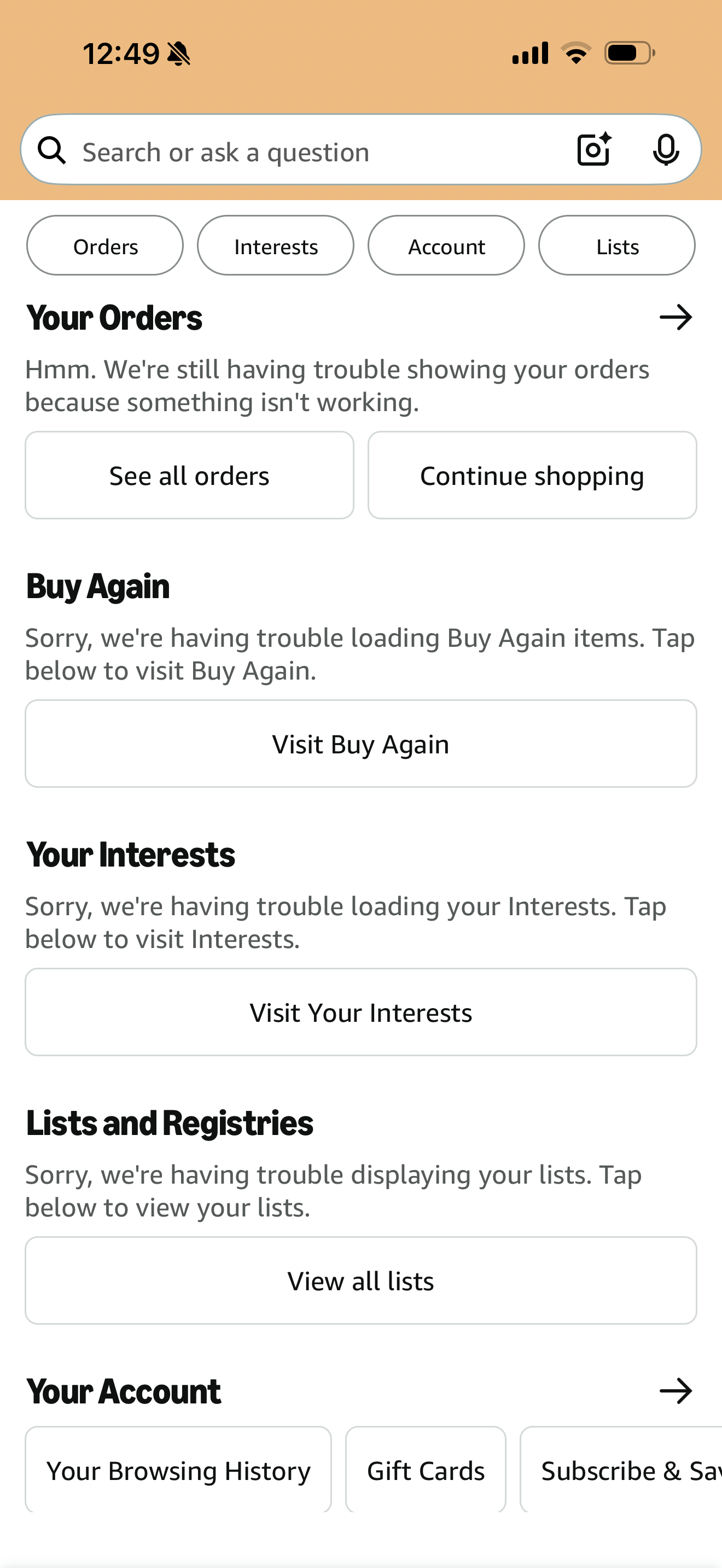Screen dimensions: 722x1568
Task: Tap the battery indicator icon
Action: [630, 53]
